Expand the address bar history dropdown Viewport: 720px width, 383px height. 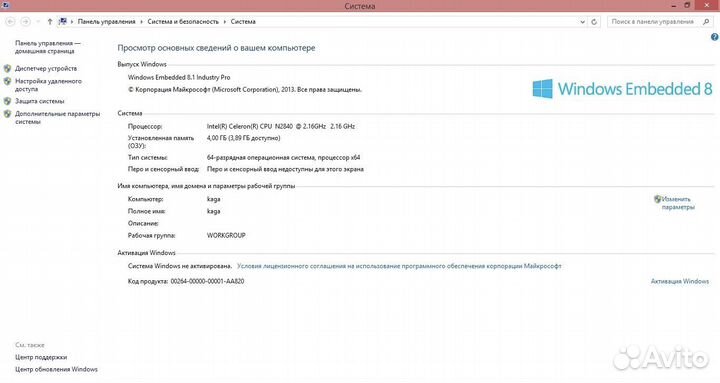pyautogui.click(x=582, y=22)
